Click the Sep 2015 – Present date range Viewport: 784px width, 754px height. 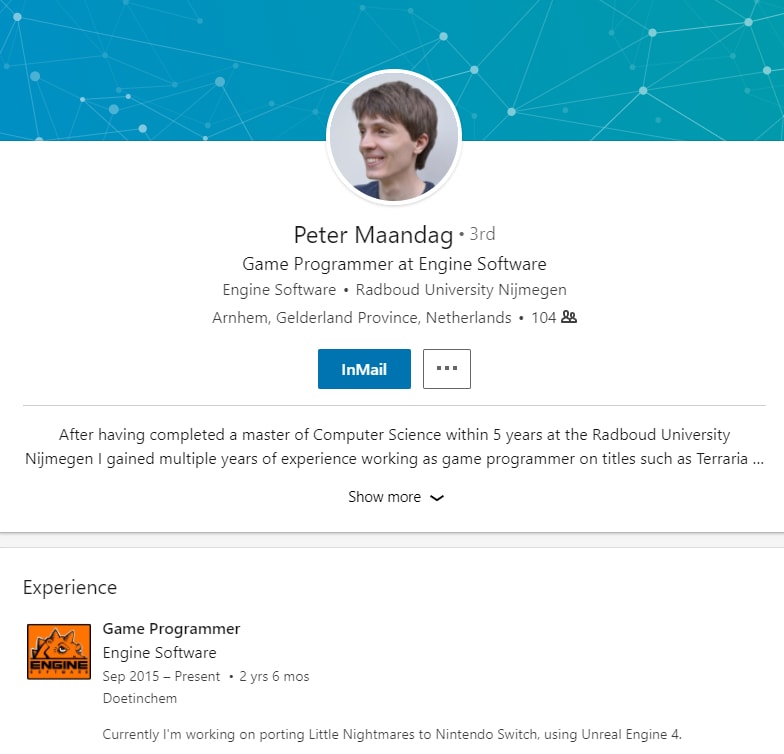[161, 677]
